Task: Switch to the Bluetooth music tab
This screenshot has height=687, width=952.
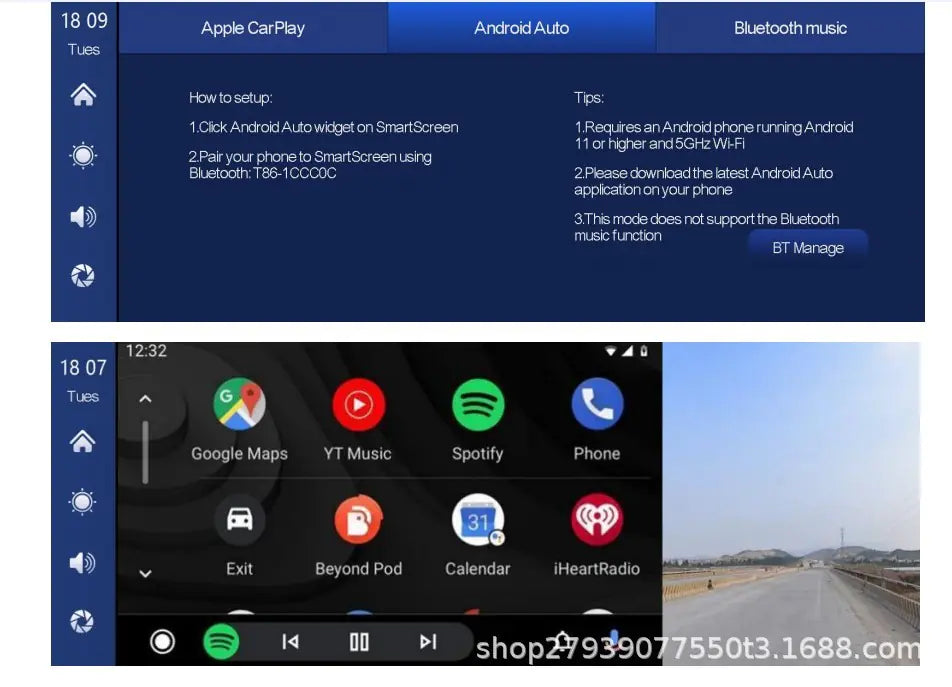Action: (x=790, y=27)
